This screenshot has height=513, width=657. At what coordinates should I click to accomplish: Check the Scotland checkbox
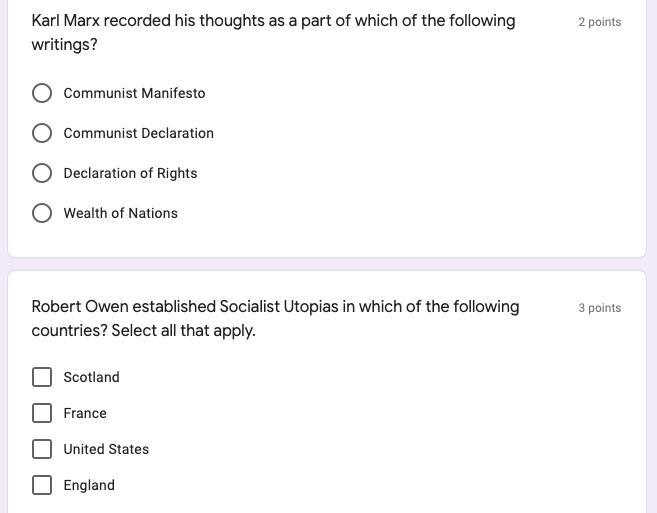click(42, 377)
